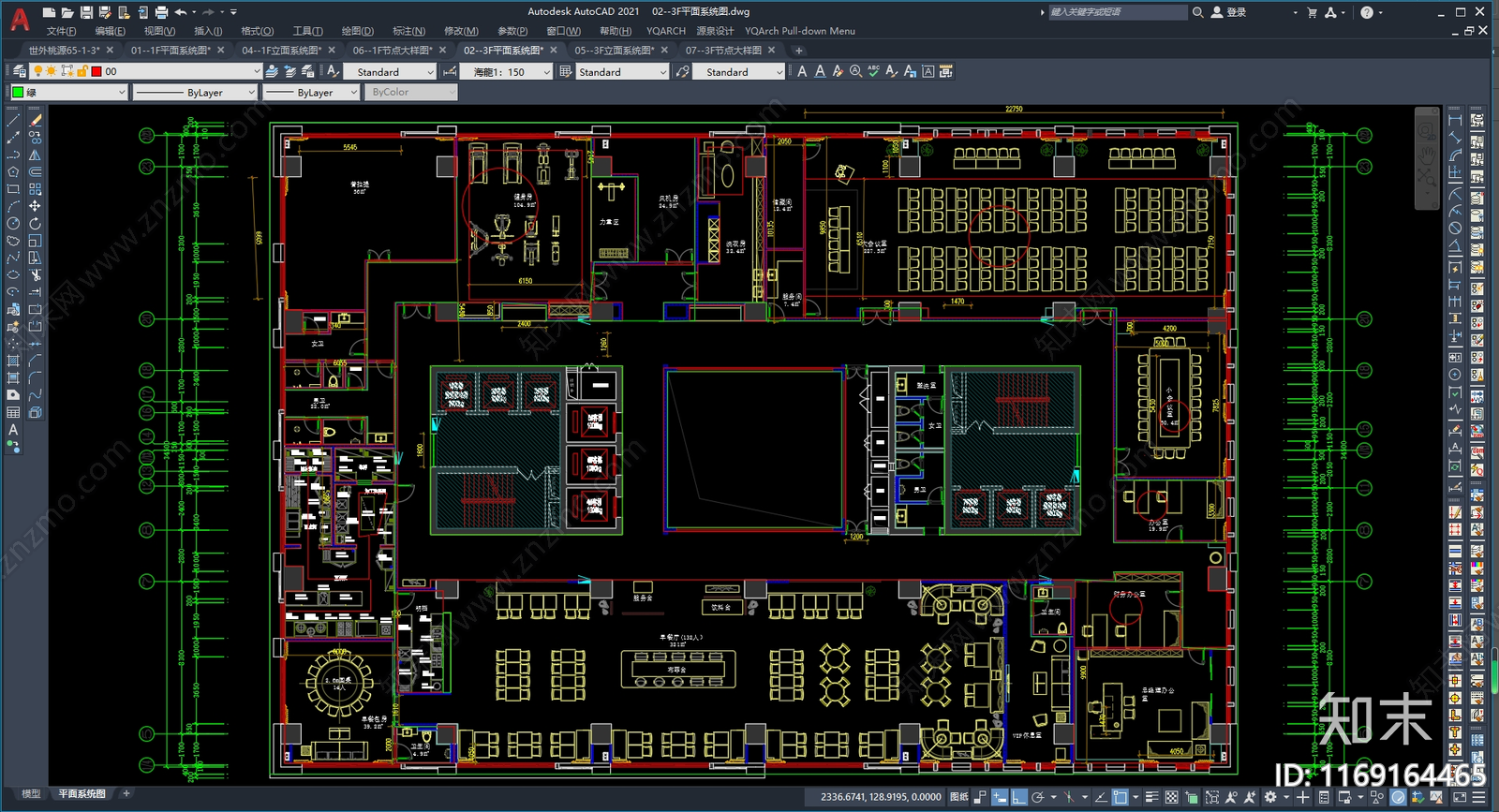Viewport: 1499px width, 812px height.
Task: Save the drawing from quick access toolbar
Action: pyautogui.click(x=86, y=12)
